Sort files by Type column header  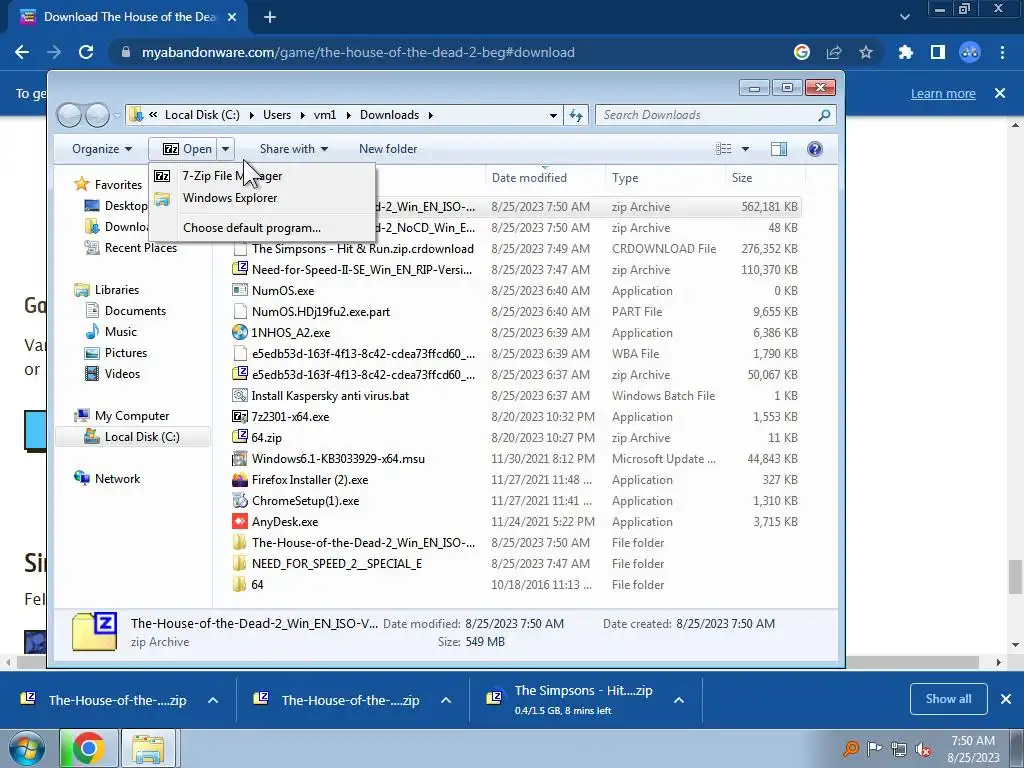[625, 178]
